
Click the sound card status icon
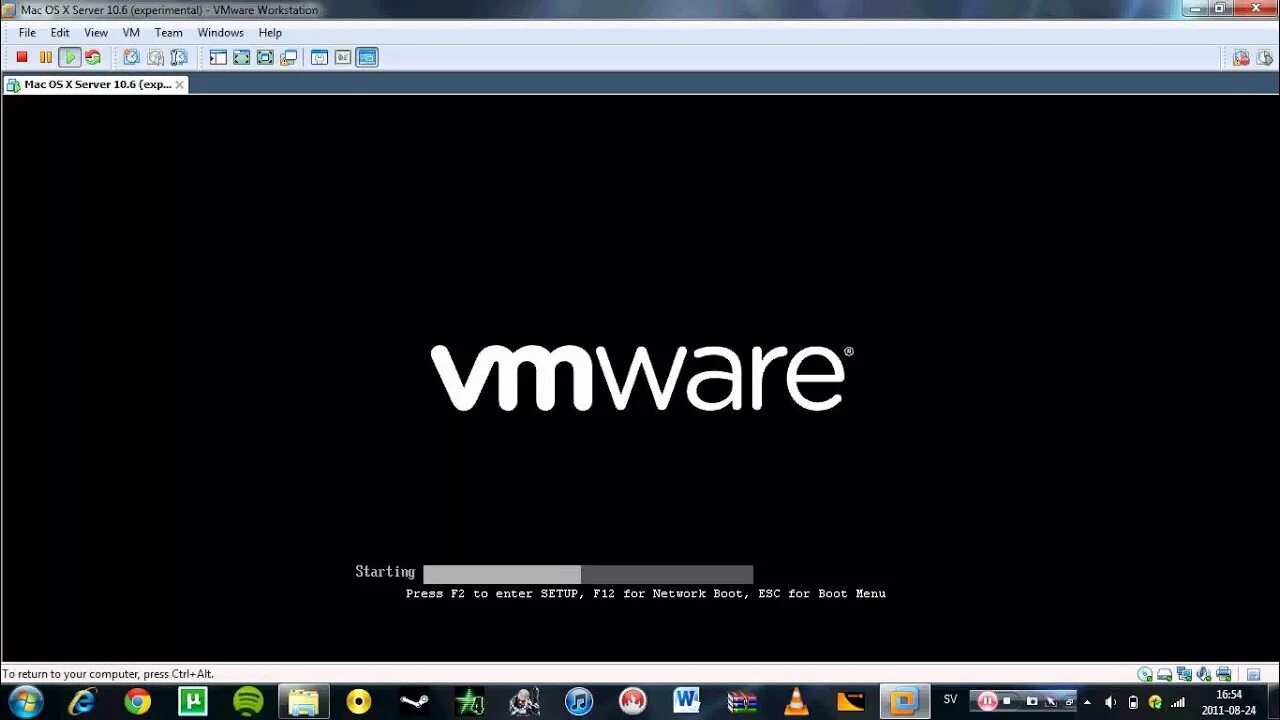click(1204, 675)
